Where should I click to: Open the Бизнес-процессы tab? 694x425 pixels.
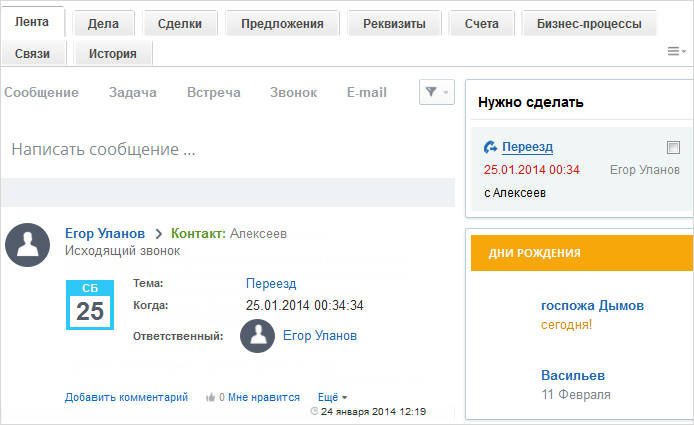589,23
